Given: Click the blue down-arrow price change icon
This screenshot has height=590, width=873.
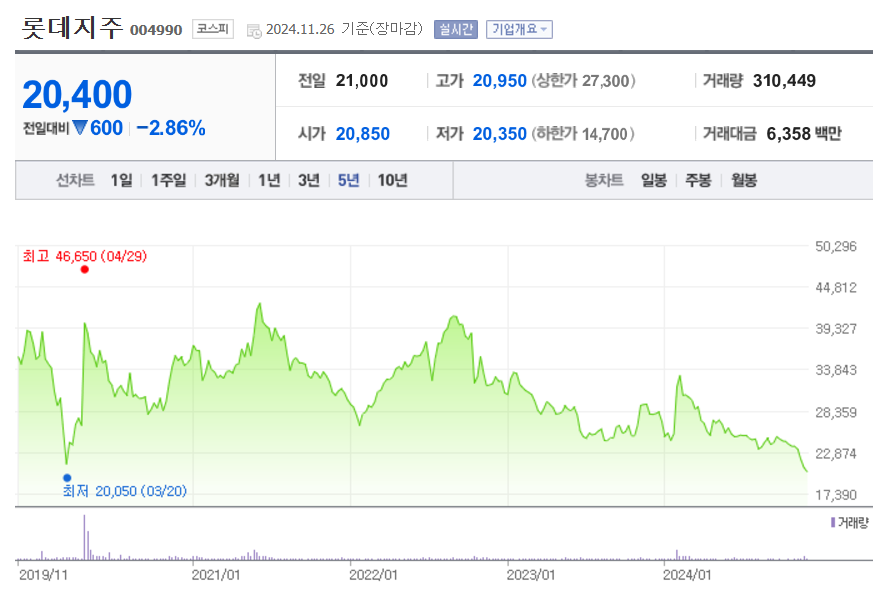Looking at the screenshot, I should coord(80,128).
